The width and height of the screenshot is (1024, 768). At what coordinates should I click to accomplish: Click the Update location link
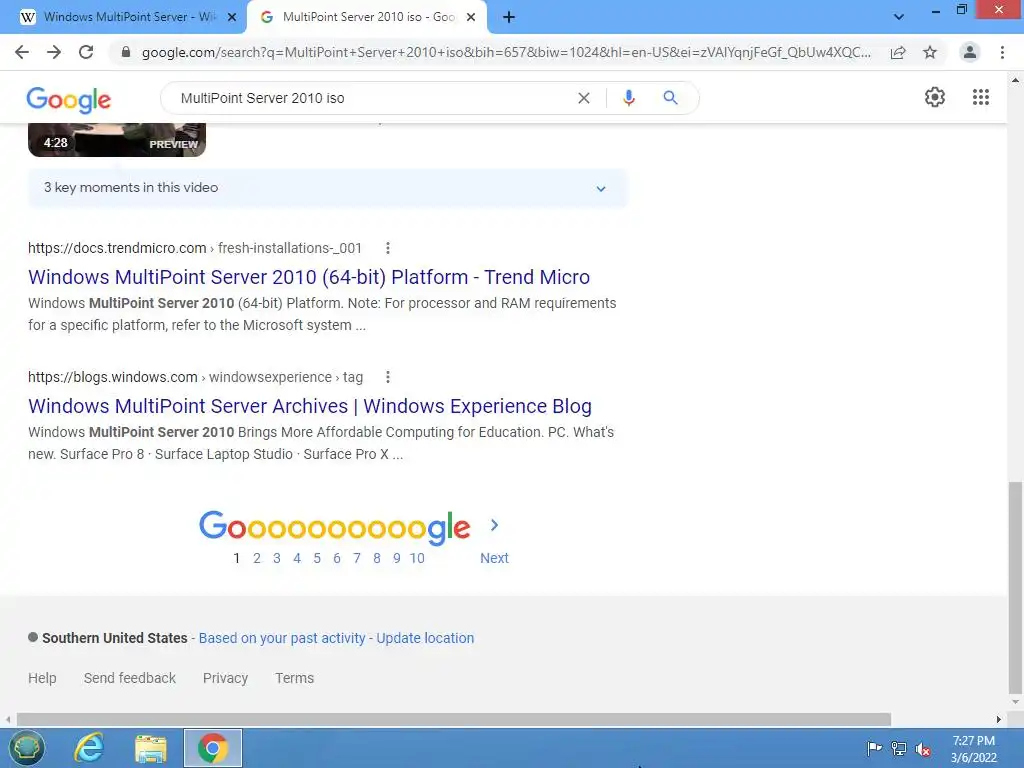(425, 638)
